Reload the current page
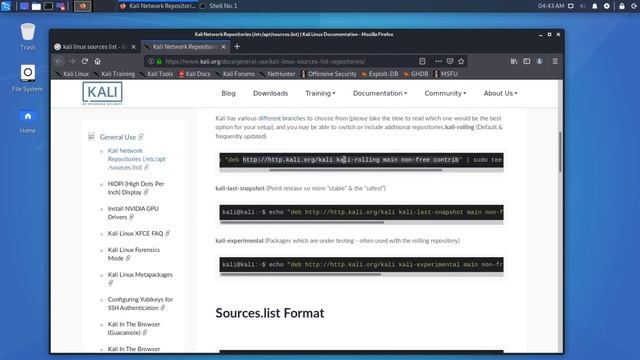Screen dimensions: 640x360 pyautogui.click(x=85, y=61)
